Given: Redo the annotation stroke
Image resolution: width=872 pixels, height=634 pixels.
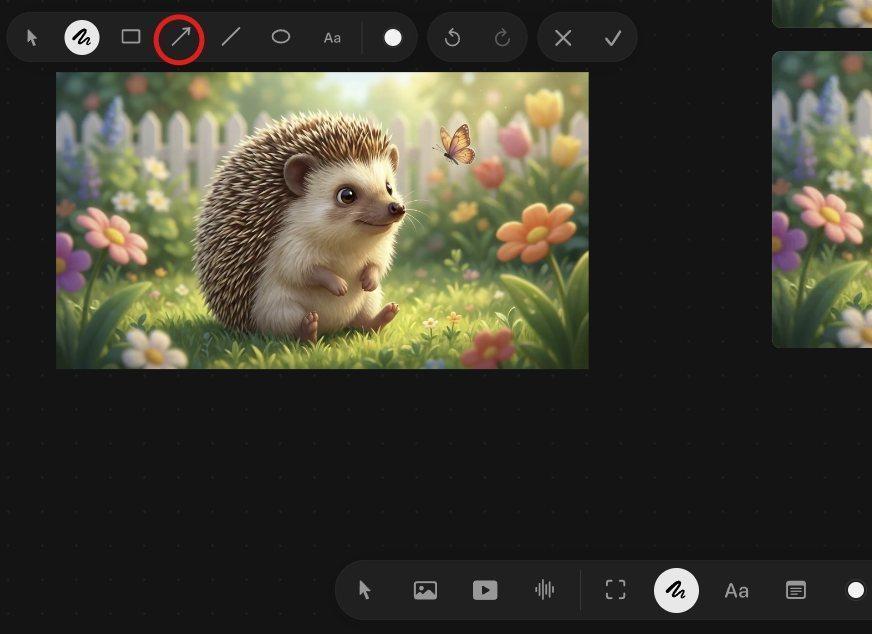Looking at the screenshot, I should point(502,38).
